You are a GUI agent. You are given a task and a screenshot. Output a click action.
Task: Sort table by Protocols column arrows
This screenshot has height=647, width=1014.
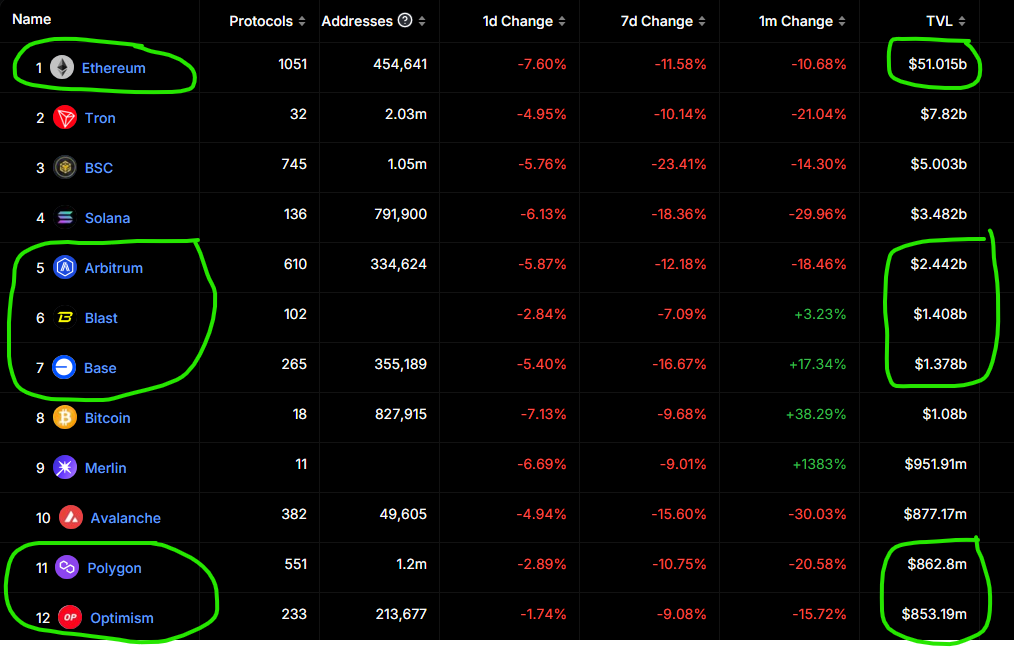point(301,21)
